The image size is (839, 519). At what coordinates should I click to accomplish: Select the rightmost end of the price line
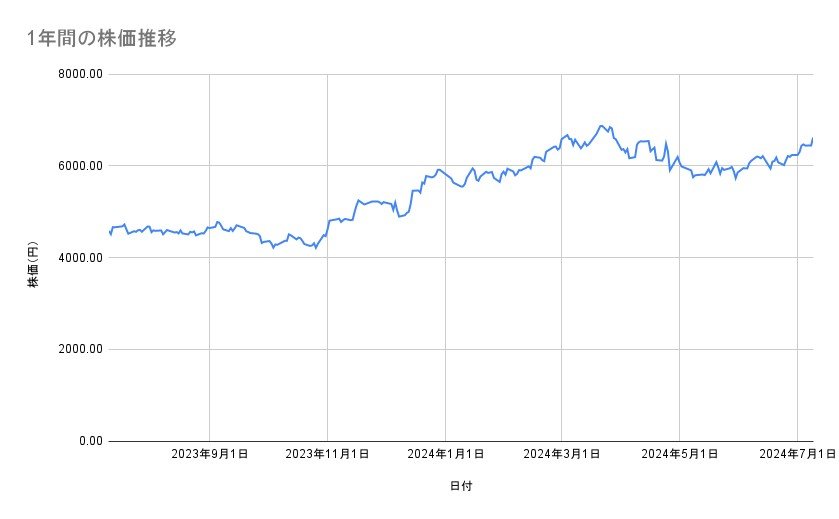tap(813, 138)
